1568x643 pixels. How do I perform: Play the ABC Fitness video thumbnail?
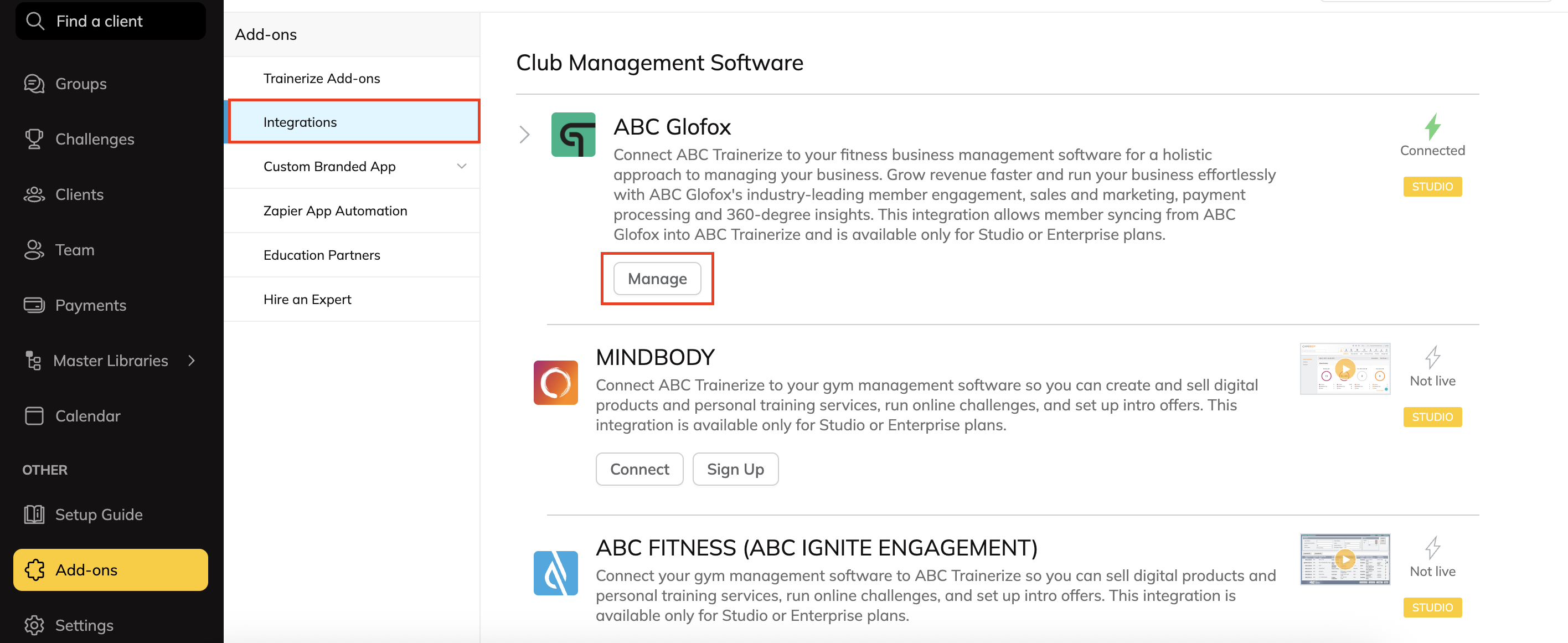pyautogui.click(x=1345, y=559)
